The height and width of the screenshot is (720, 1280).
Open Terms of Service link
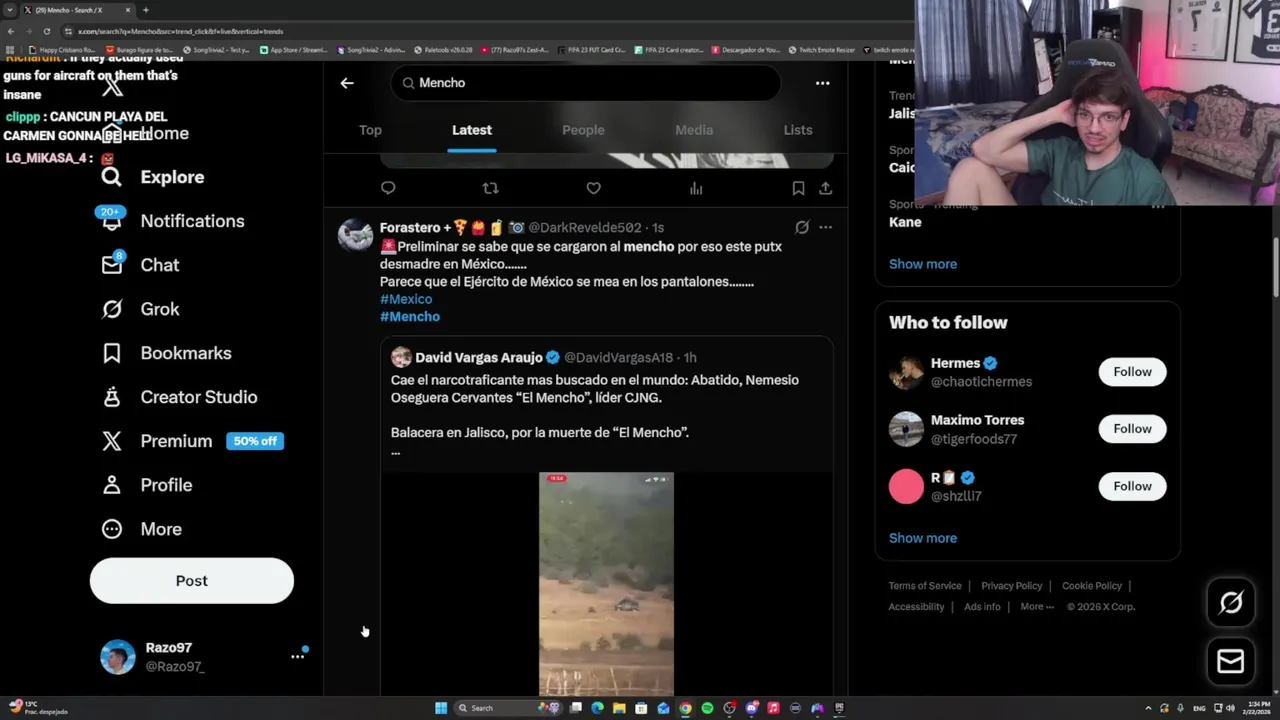pos(925,586)
